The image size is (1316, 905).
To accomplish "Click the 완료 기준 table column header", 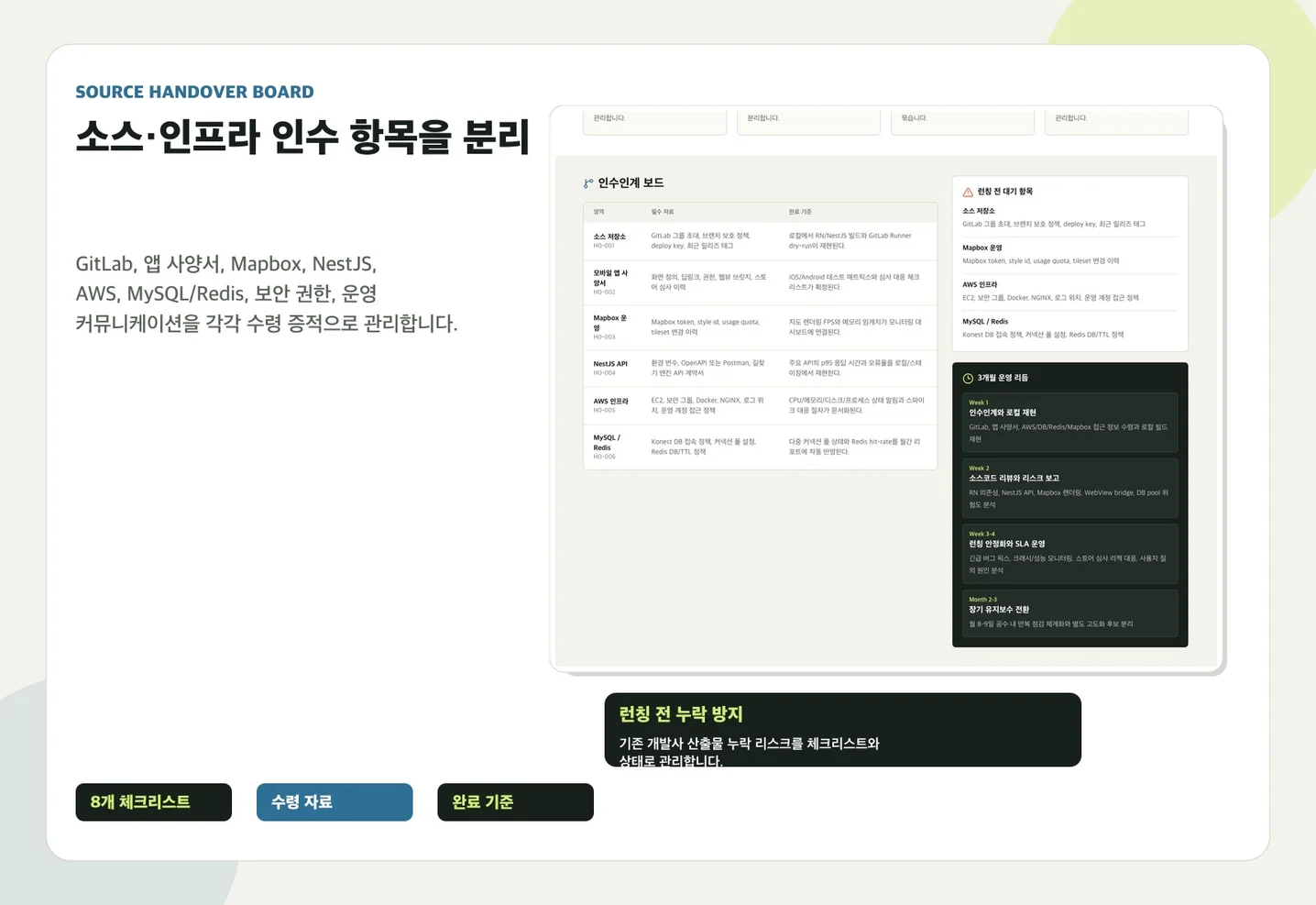I will [x=800, y=212].
